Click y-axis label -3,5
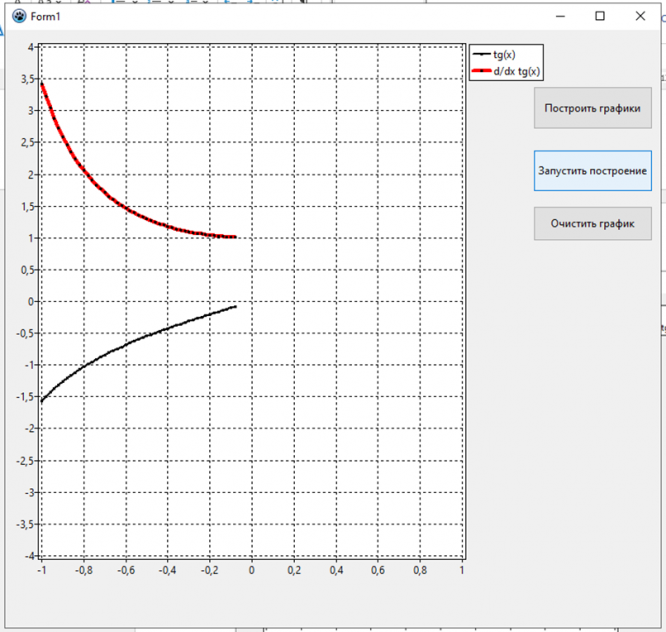The width and height of the screenshot is (666, 632). pos(25,524)
